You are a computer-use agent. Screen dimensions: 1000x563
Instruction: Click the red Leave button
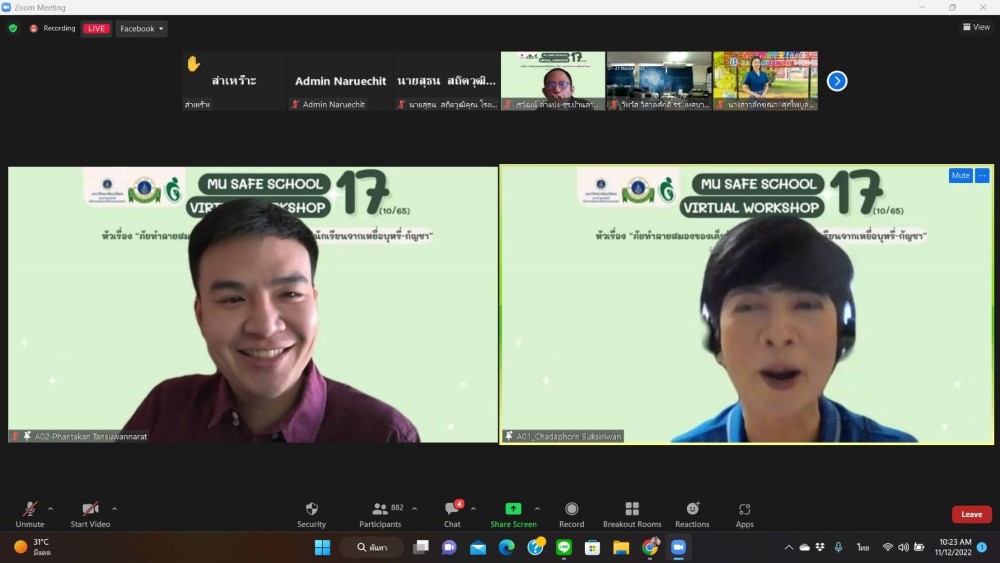tap(971, 514)
